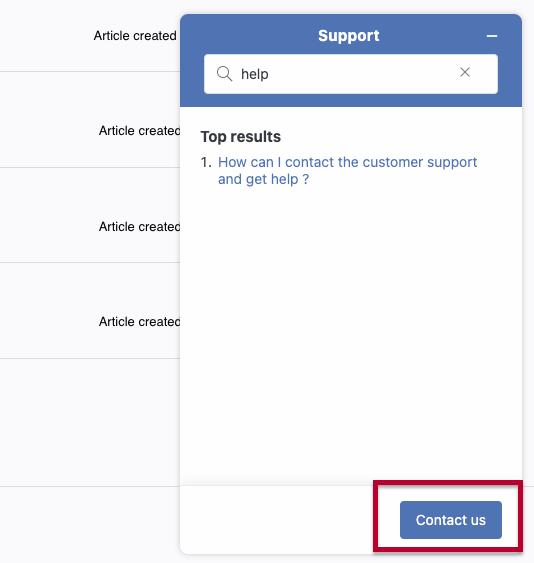Viewport: 534px width, 563px height.
Task: Click the magnifying glass search icon
Action: point(224,74)
